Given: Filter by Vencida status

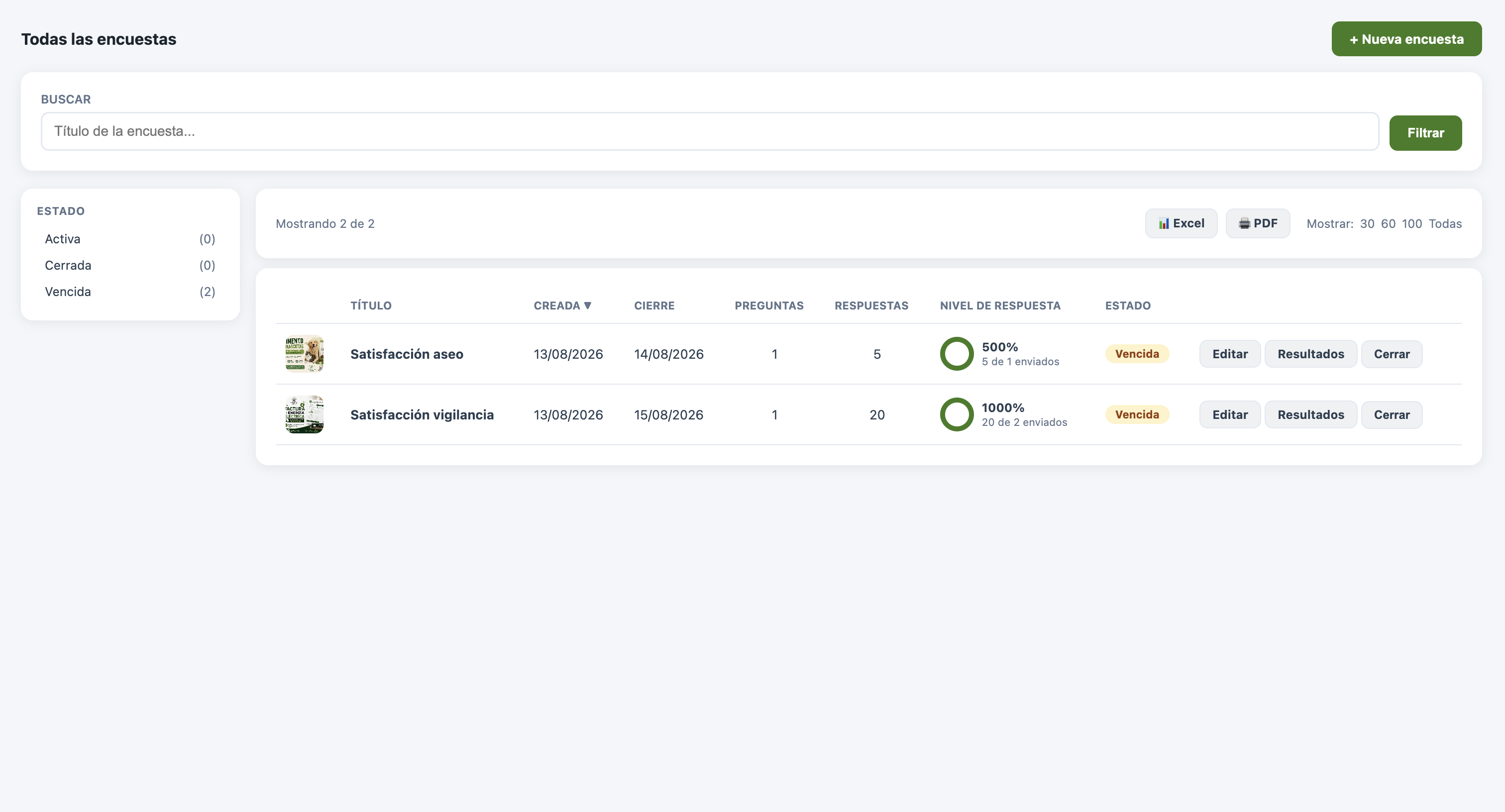Looking at the screenshot, I should click(130, 292).
